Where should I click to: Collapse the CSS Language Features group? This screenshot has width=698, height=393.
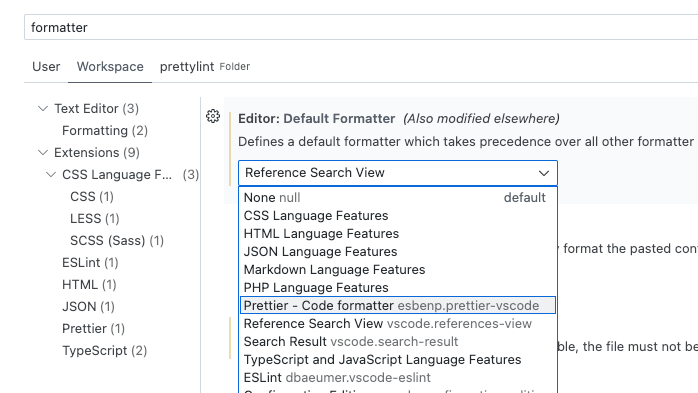[51, 174]
